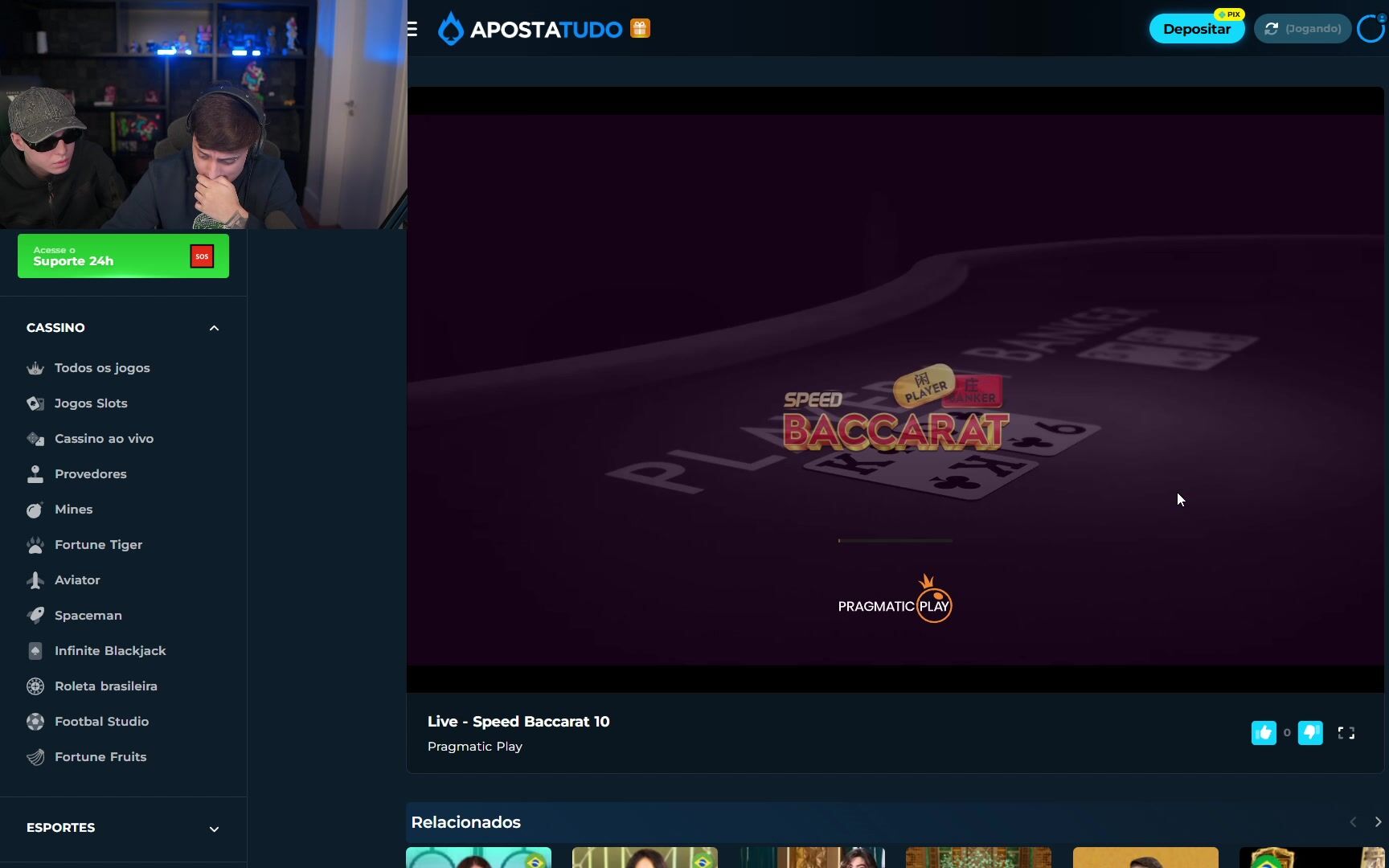Open Todos os jogos
Image resolution: width=1389 pixels, height=868 pixels.
click(x=102, y=368)
